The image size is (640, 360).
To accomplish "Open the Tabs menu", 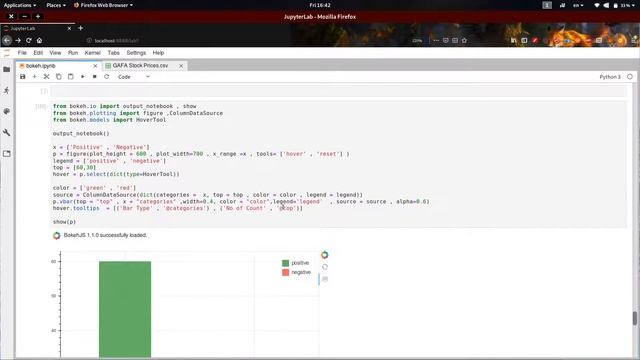I will pos(113,53).
